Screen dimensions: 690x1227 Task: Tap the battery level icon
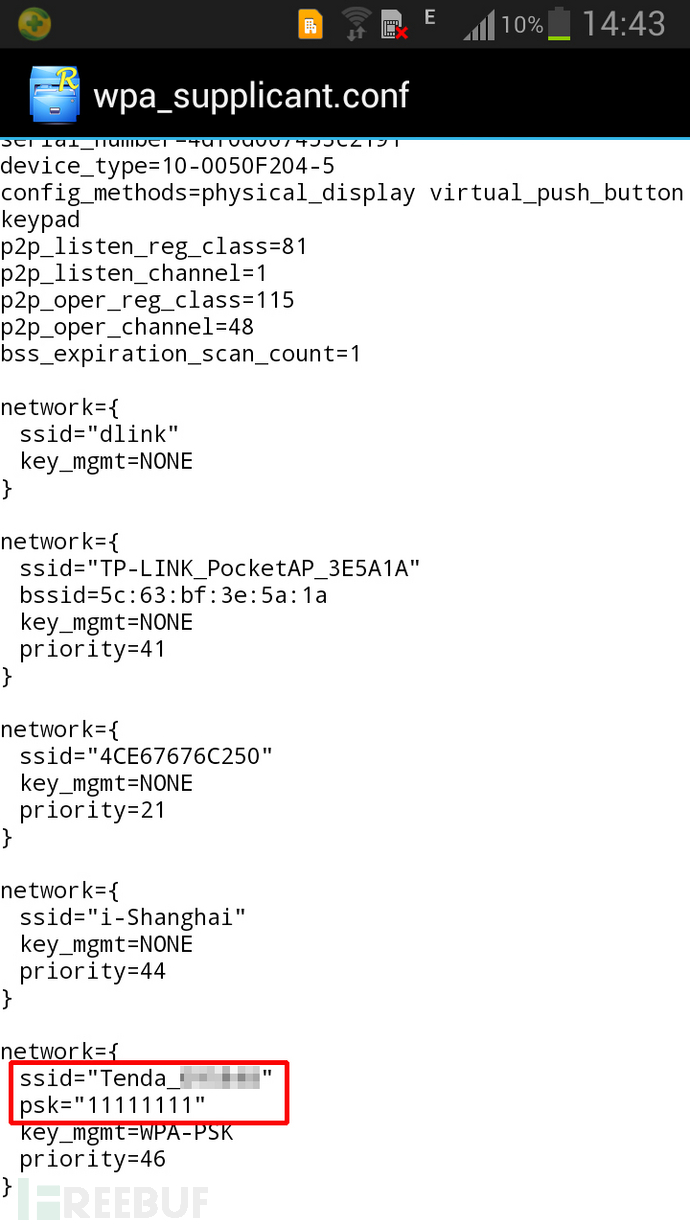(x=560, y=24)
